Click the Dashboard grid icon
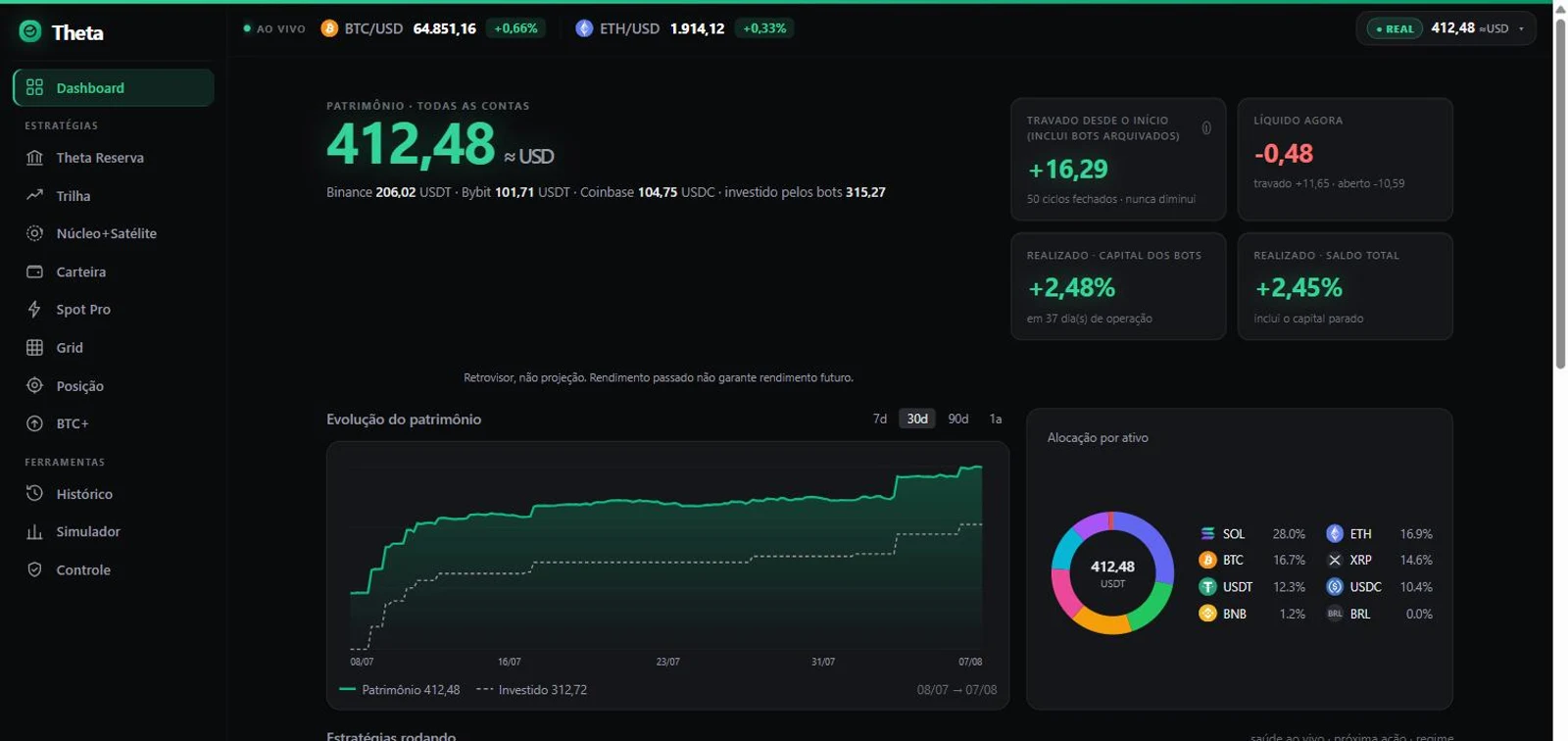 34,87
